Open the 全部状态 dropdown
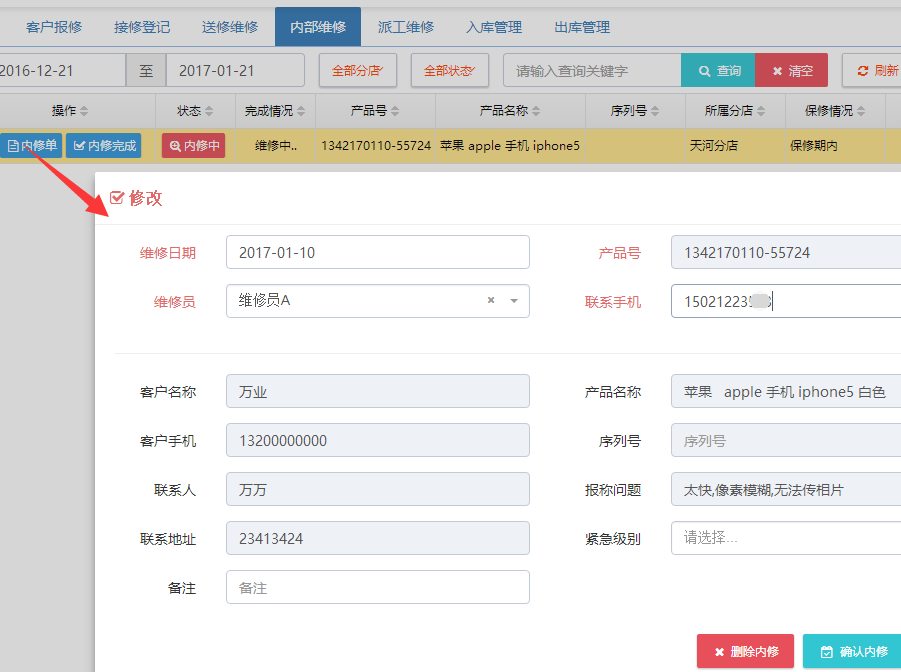The height and width of the screenshot is (672, 901). click(449, 71)
